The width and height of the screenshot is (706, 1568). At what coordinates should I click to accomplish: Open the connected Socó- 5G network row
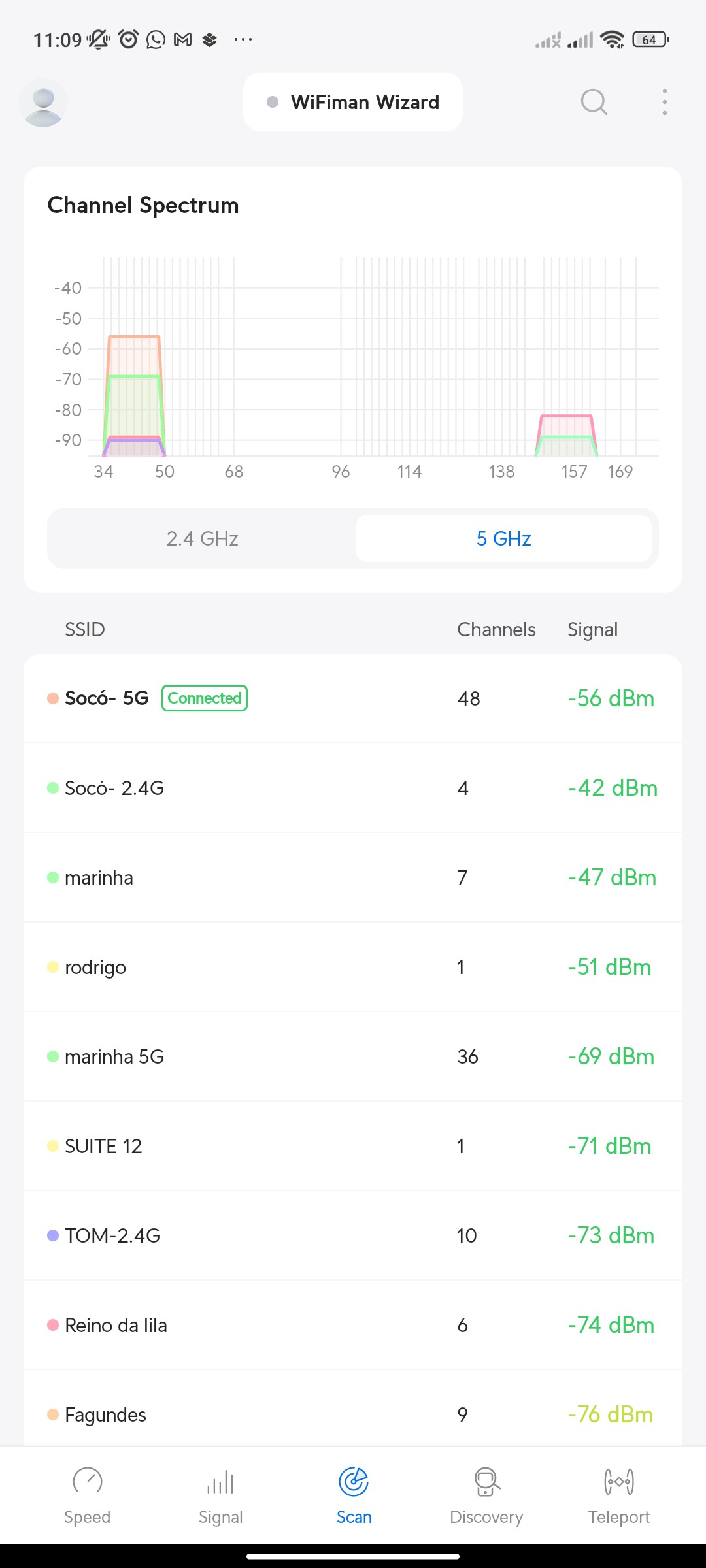coord(353,698)
